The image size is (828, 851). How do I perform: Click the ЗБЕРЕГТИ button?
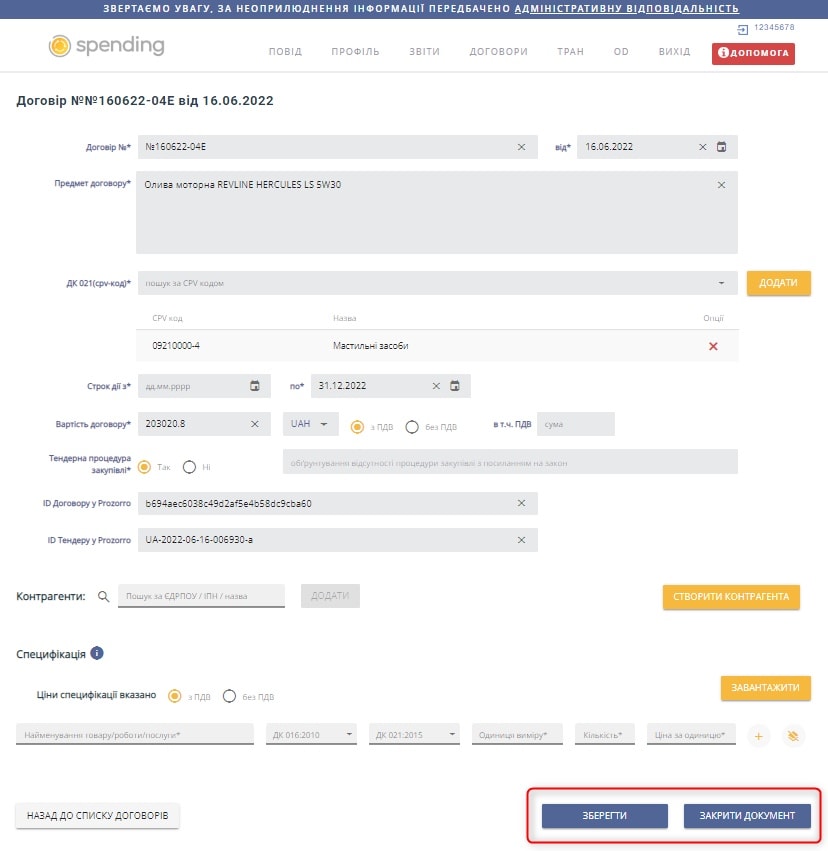coord(604,816)
